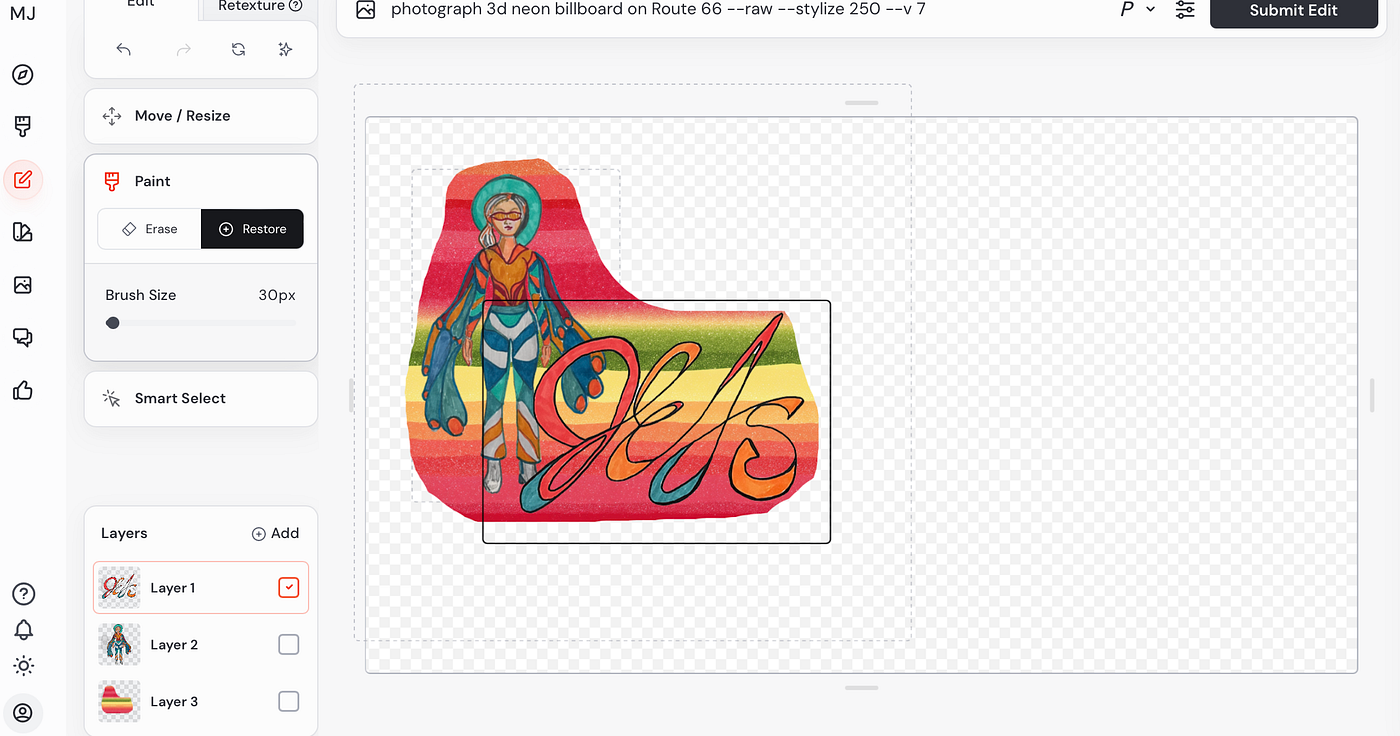This screenshot has height=736, width=1400.
Task: Click the Layers panel heading
Action: tap(124, 533)
